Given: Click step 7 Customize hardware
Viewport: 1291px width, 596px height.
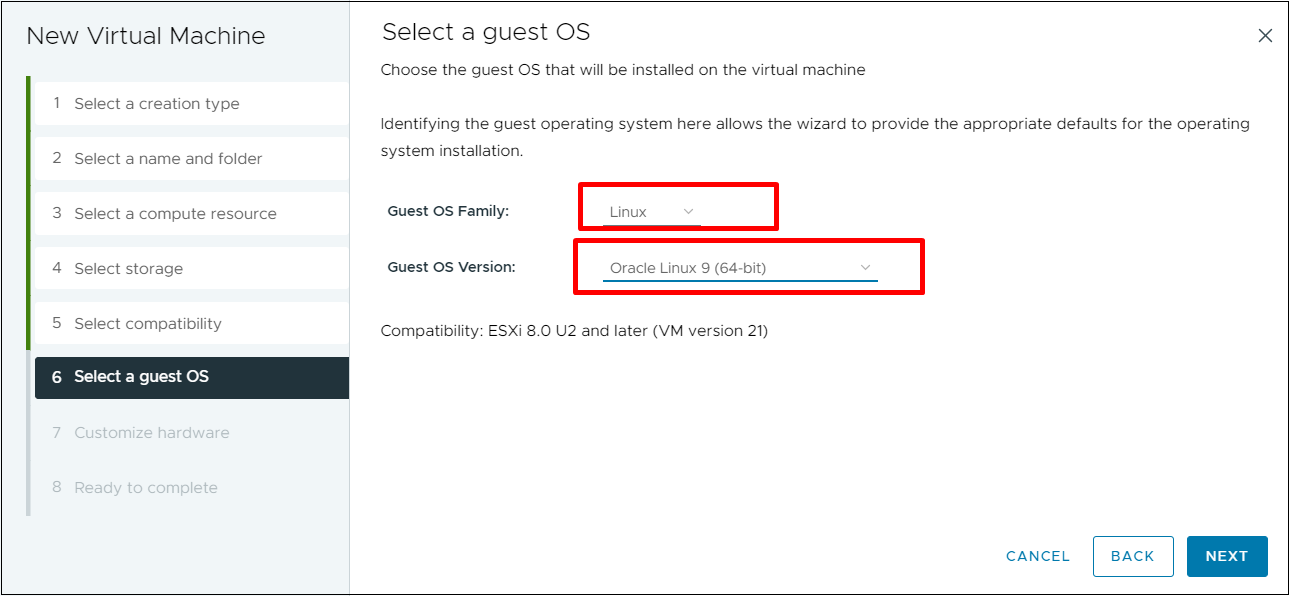Looking at the screenshot, I should click(152, 433).
